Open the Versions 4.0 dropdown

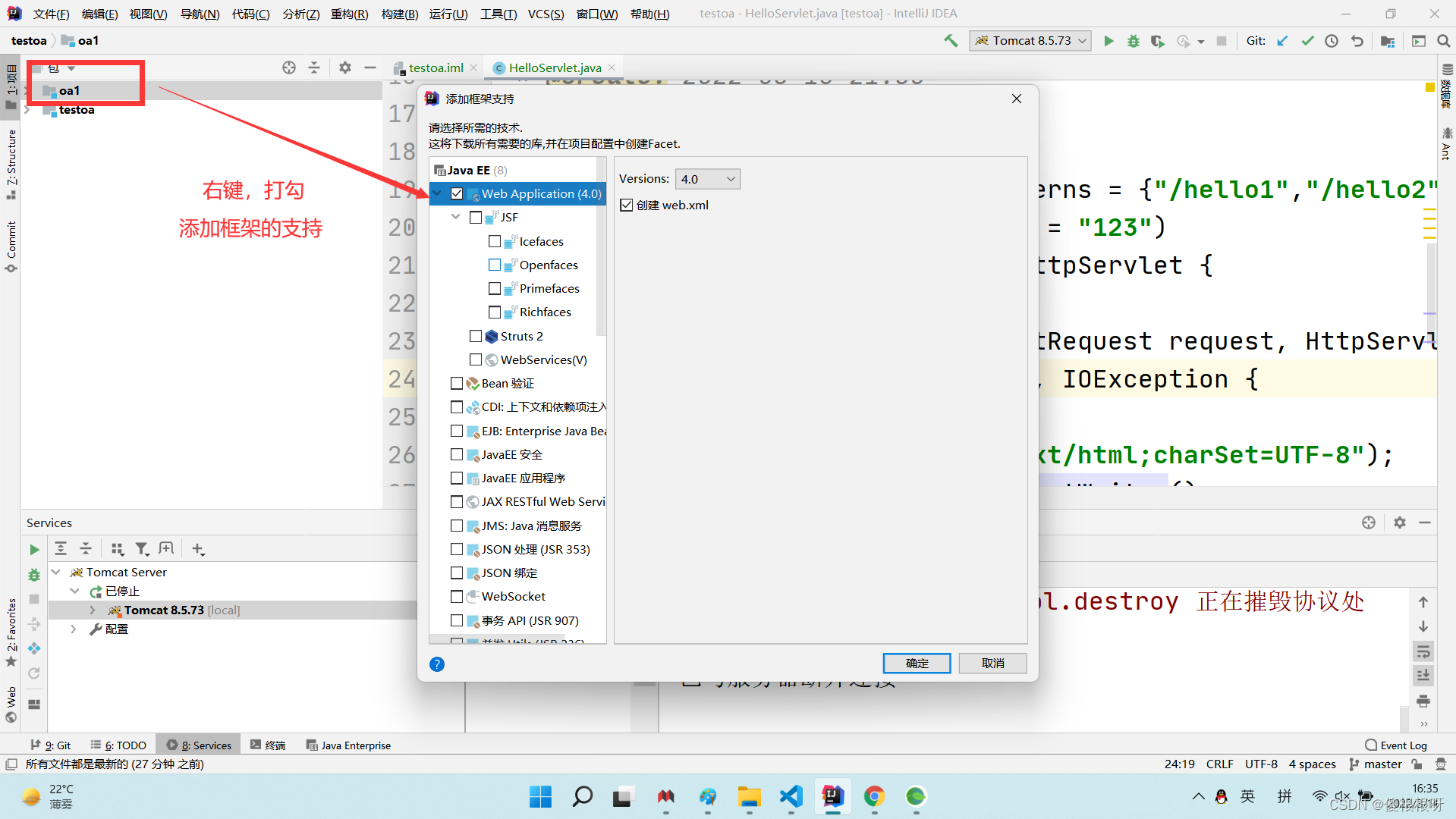tap(707, 179)
